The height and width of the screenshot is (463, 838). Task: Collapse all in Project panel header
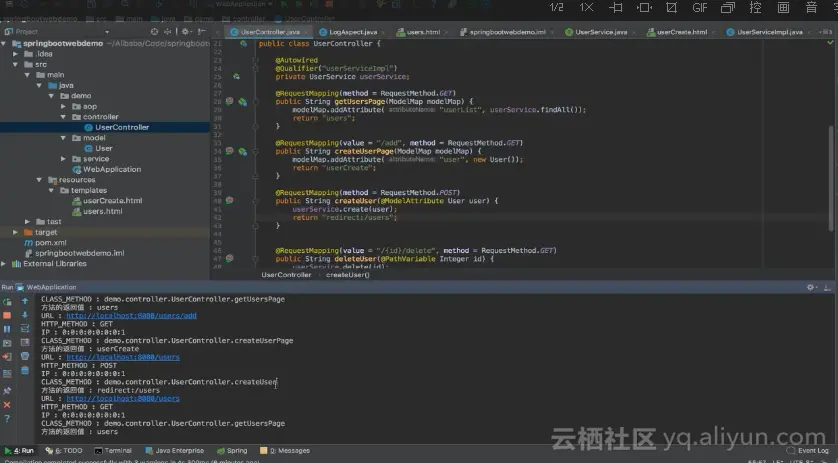pos(167,32)
